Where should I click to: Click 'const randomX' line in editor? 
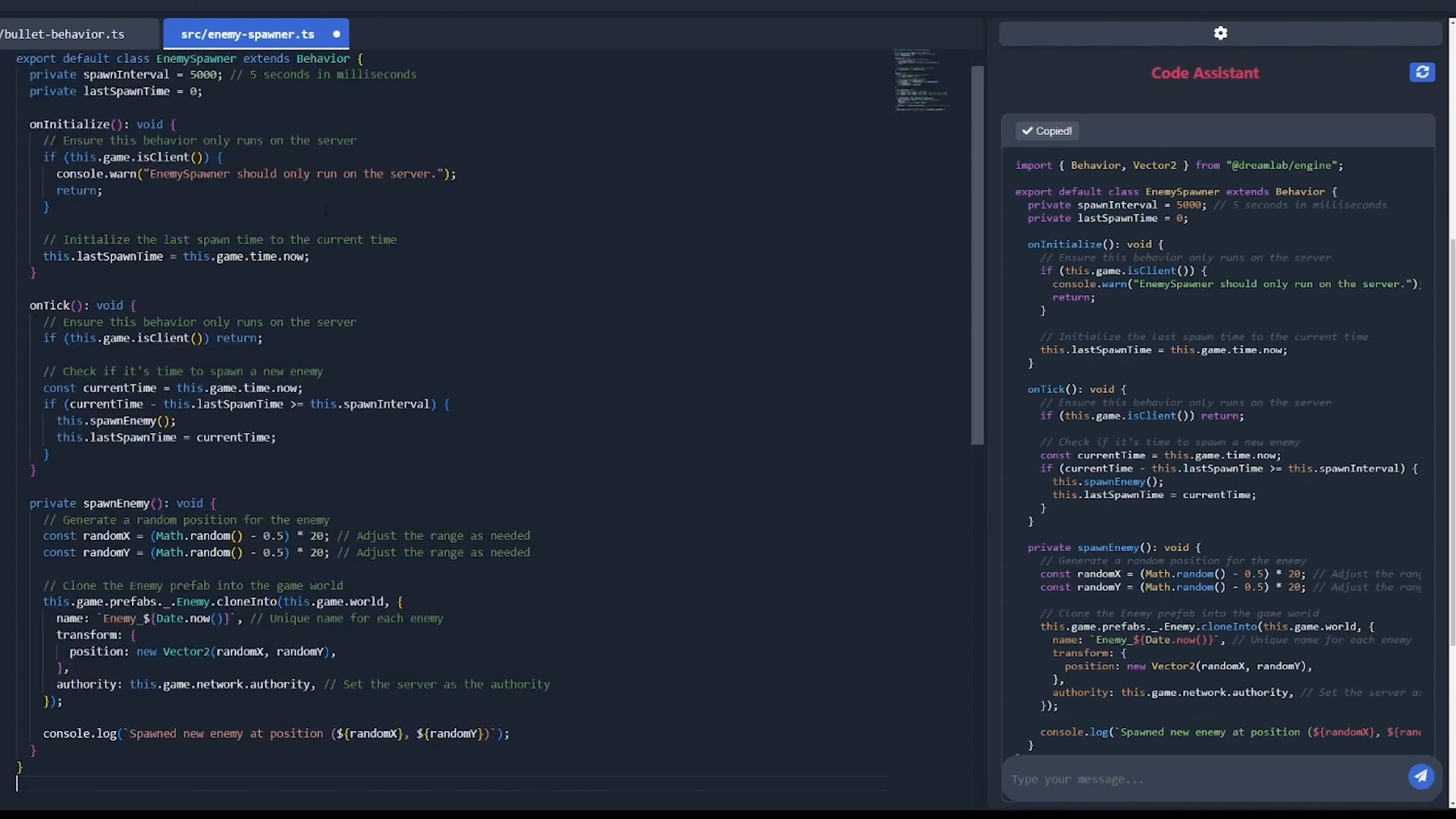[x=287, y=536]
